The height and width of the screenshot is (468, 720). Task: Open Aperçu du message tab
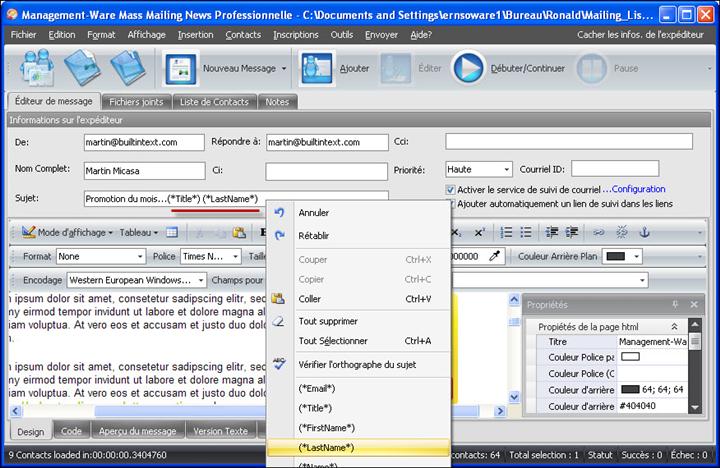point(137,431)
